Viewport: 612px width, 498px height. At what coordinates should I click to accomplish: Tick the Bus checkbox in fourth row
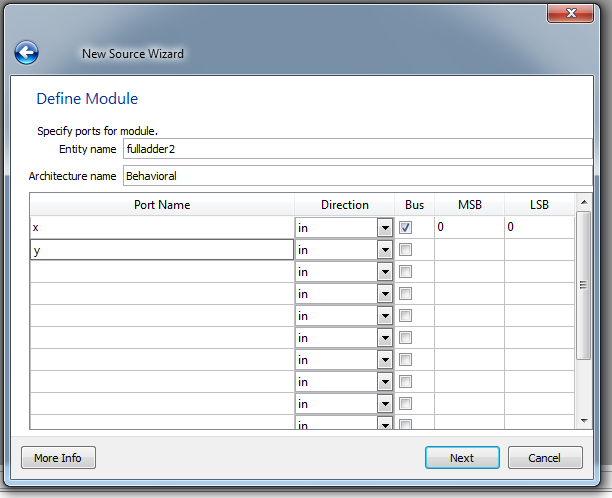point(406,294)
